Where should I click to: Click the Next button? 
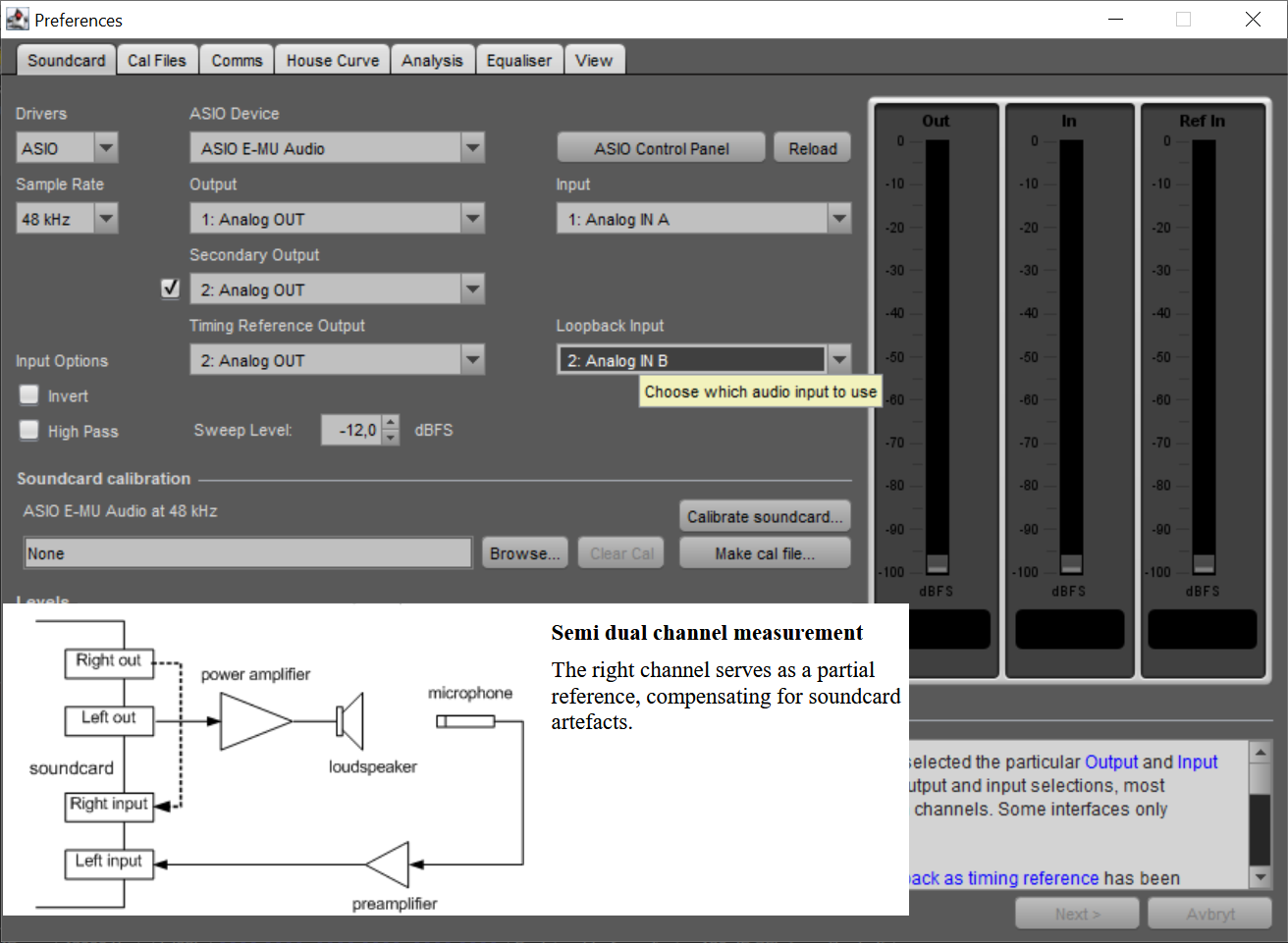1077,914
